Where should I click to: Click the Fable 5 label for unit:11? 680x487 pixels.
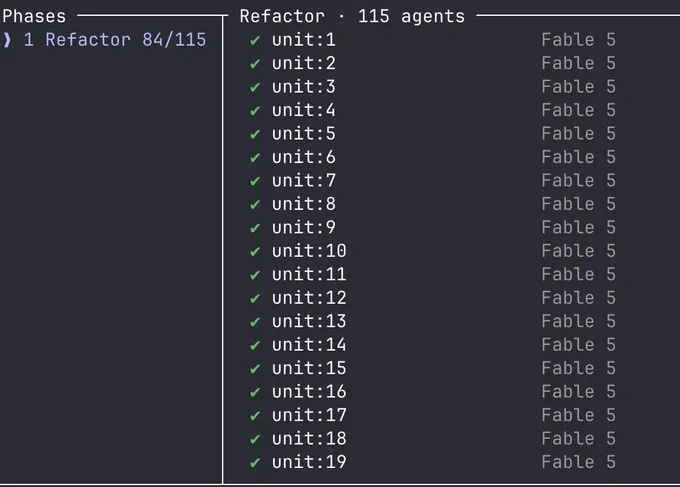[579, 275]
